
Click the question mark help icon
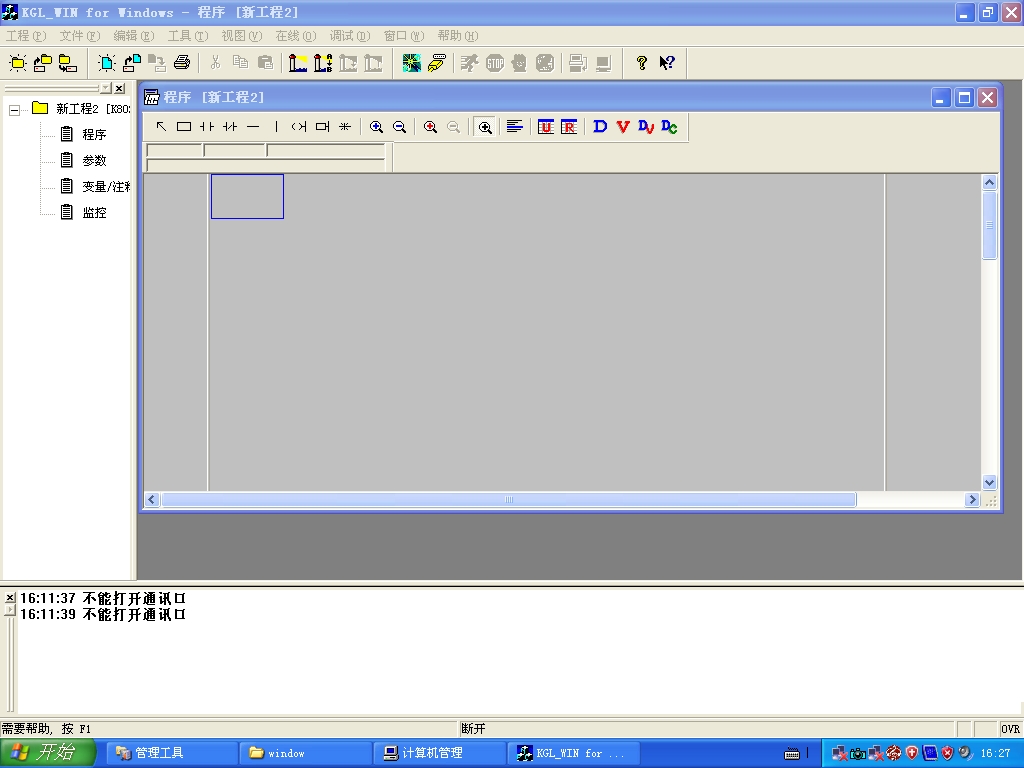641,63
